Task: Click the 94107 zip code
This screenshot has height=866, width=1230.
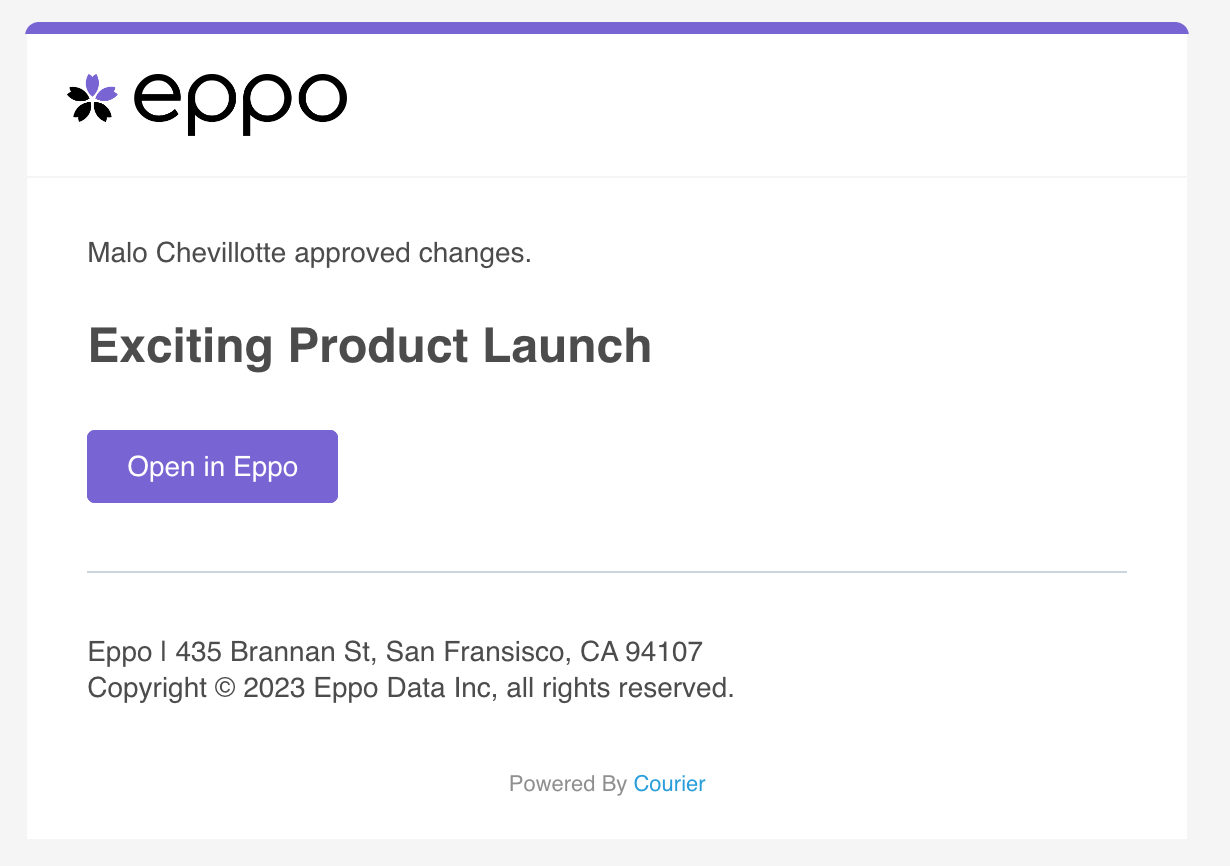Action: click(x=664, y=653)
